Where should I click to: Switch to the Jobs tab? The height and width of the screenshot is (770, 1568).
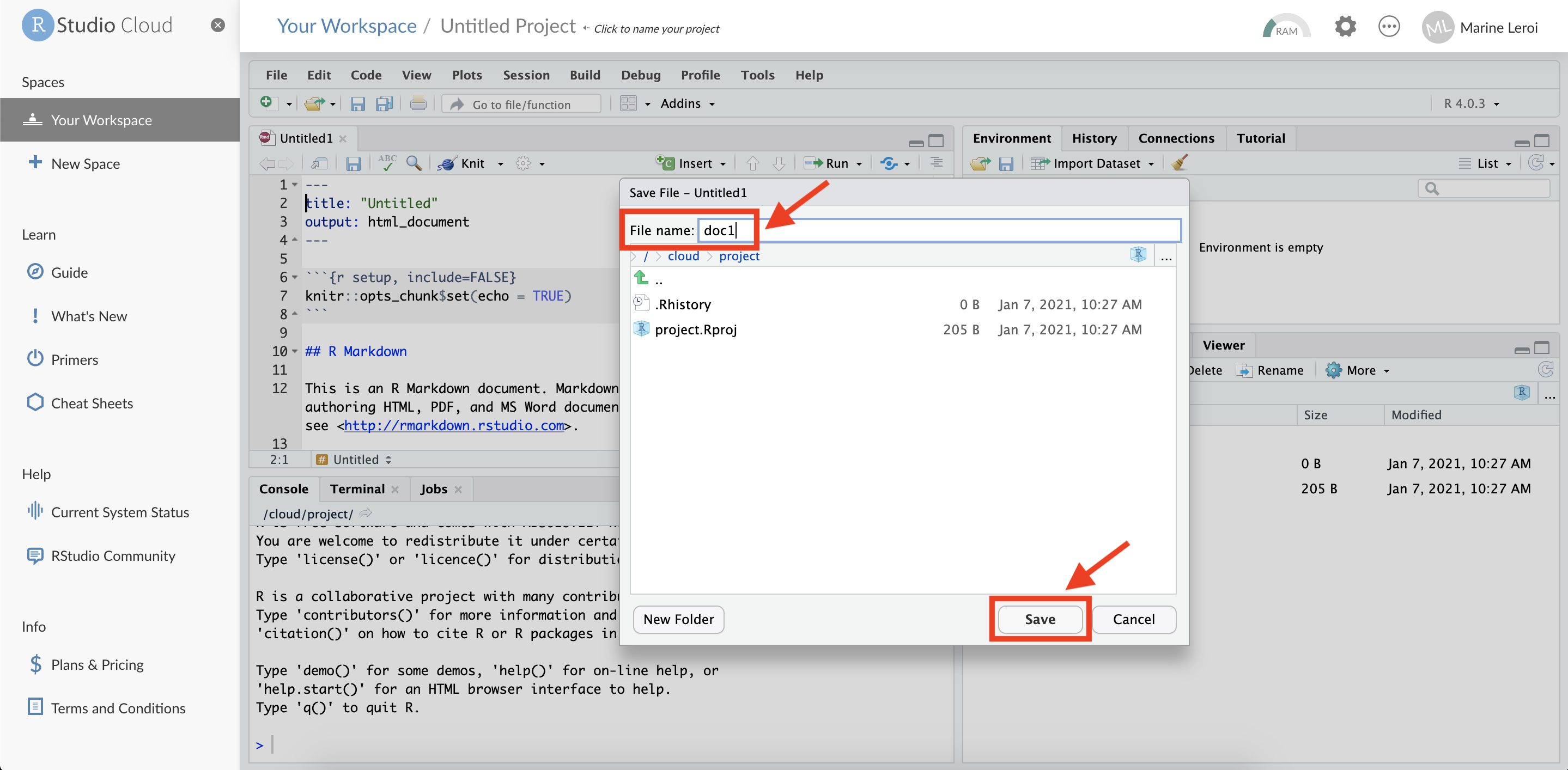[433, 488]
